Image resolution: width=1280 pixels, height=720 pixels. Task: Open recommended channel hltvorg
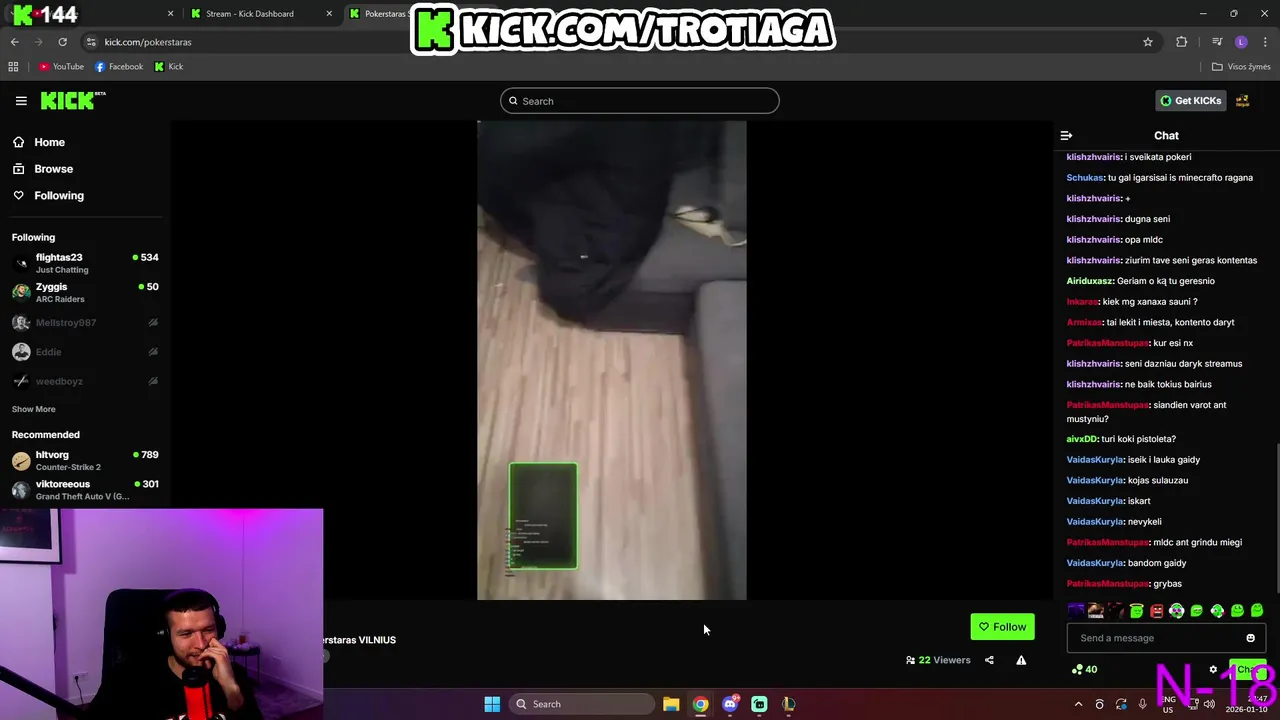coord(85,460)
